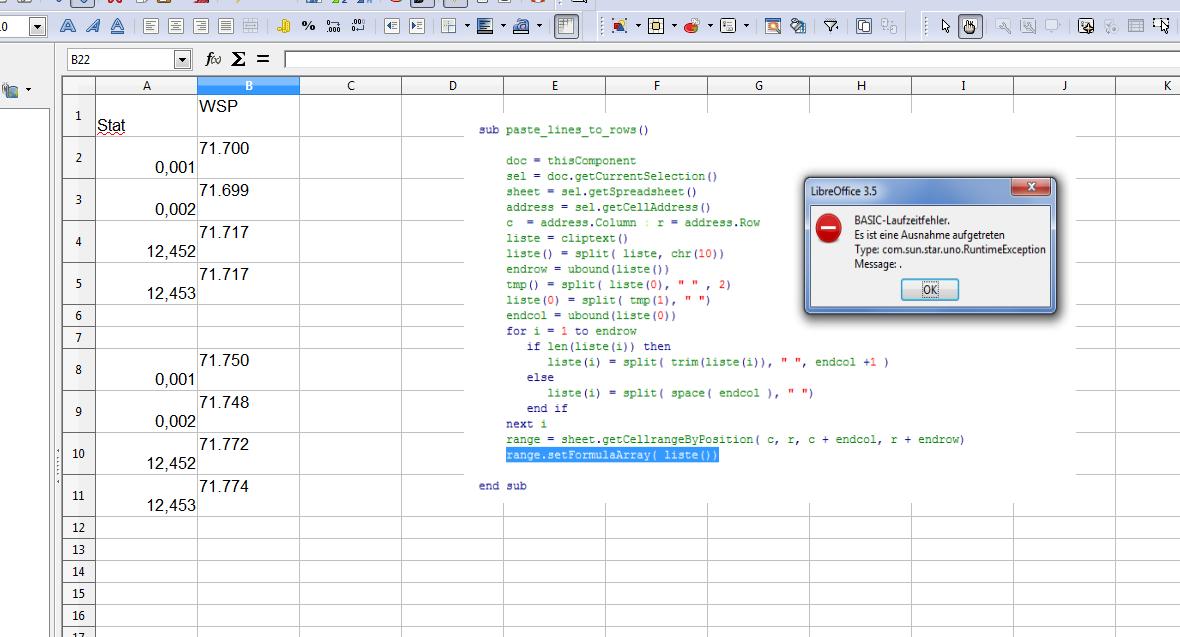
Task: Apply the current background color
Action: (x=485, y=26)
